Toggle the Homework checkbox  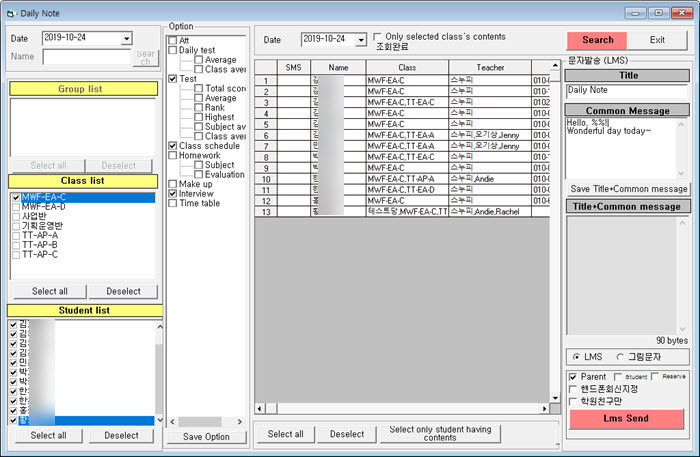coord(173,155)
